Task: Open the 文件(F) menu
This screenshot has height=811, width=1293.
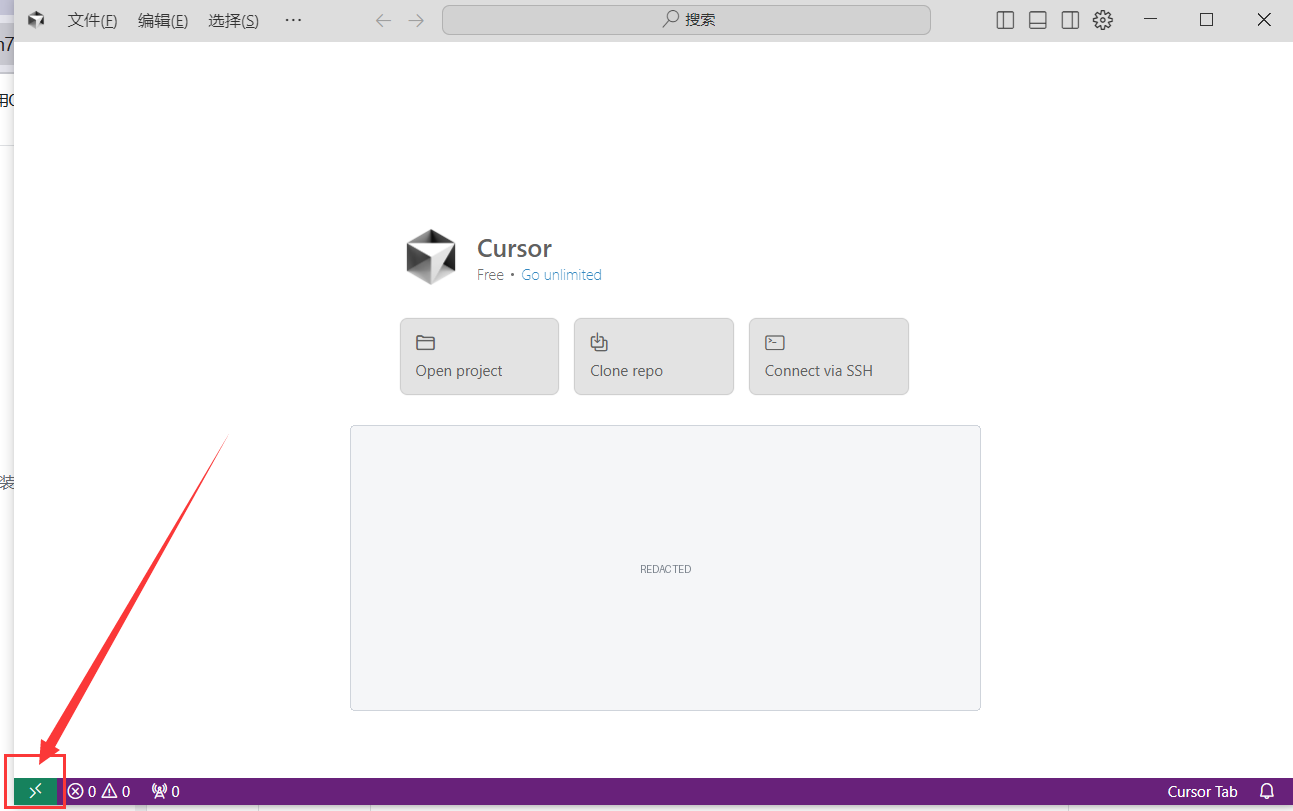Action: [92, 20]
